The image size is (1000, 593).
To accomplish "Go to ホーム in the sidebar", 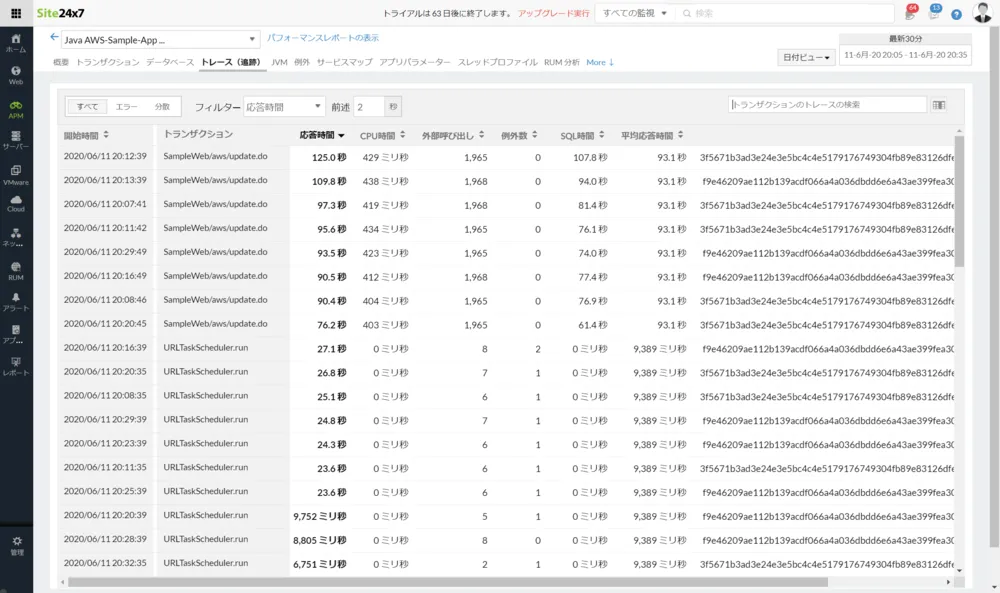I will point(16,43).
